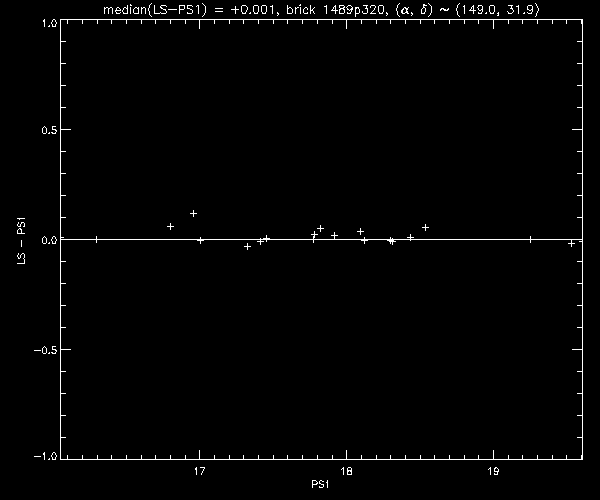Click the brick 1489p320 label in the title
This screenshot has height=500, width=600.
(335, 9)
